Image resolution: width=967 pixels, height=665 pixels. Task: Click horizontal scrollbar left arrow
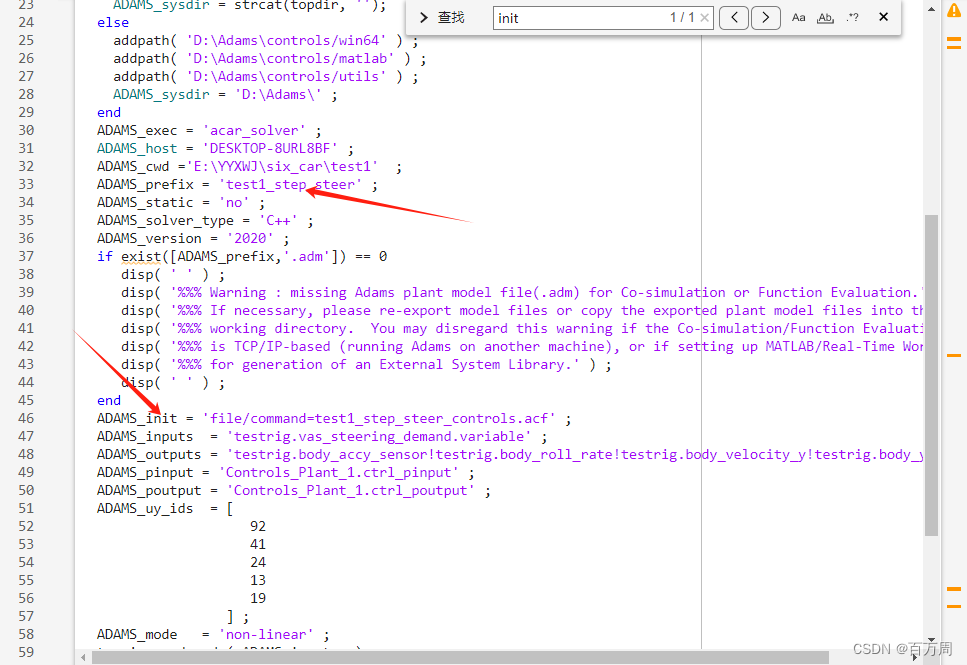pos(83,658)
